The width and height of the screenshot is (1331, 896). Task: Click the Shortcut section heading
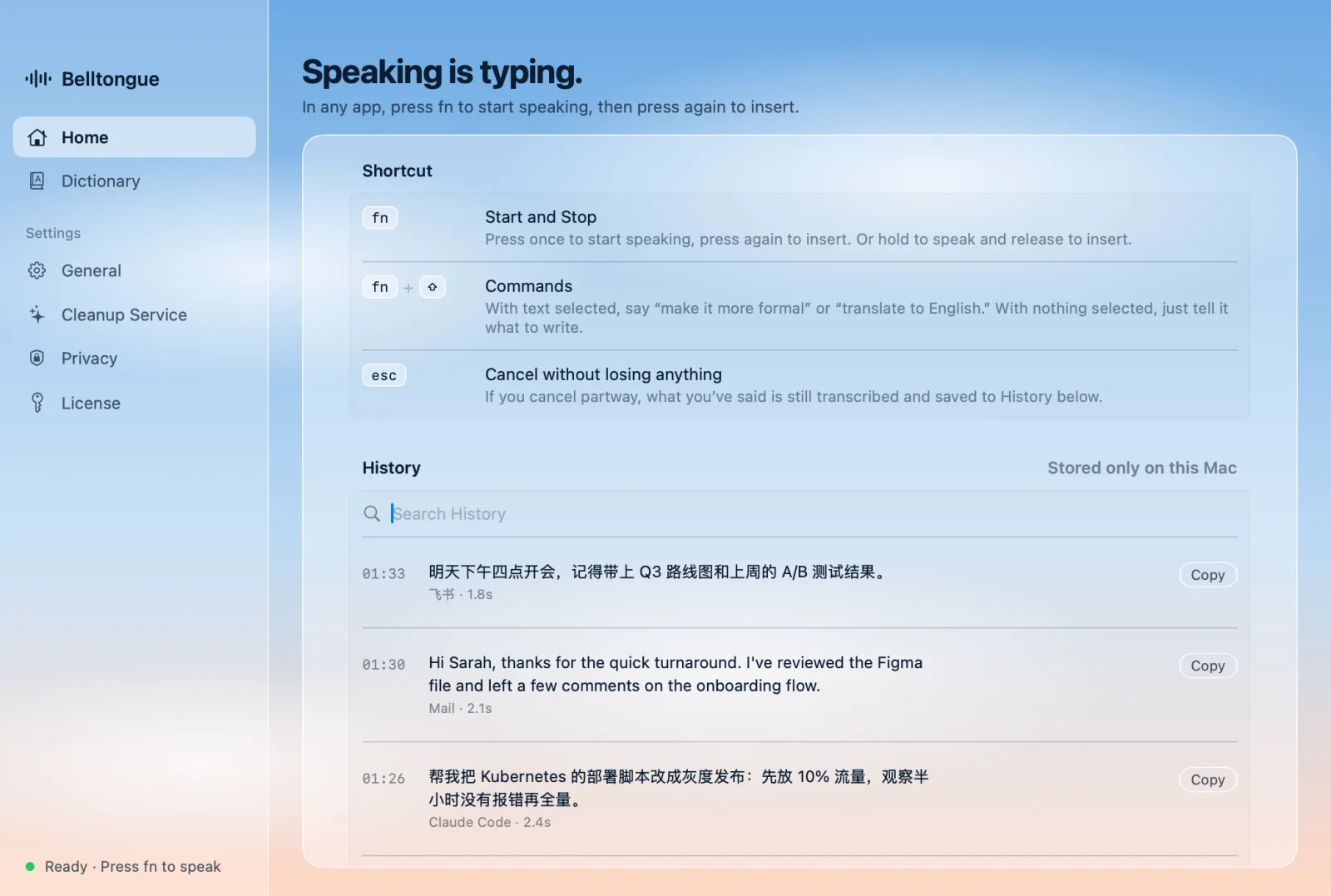click(398, 171)
